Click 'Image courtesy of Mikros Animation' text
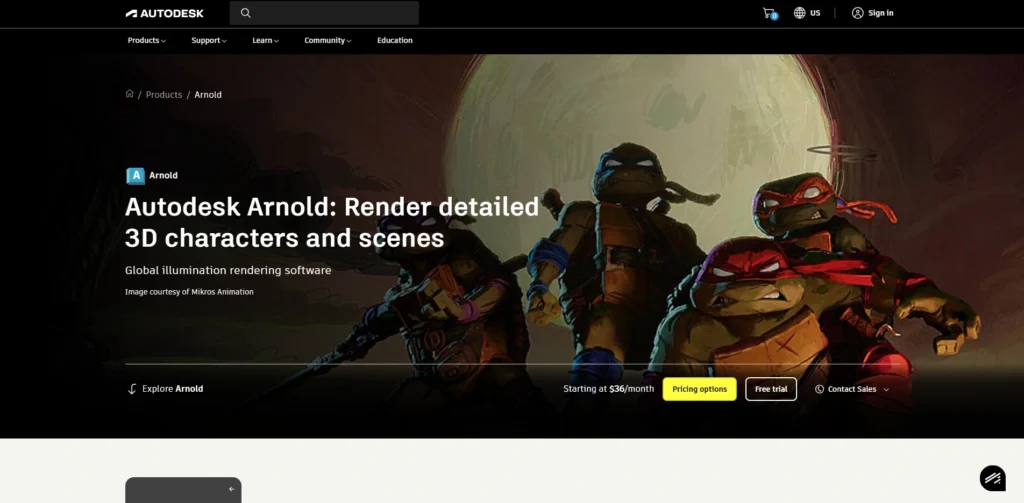This screenshot has width=1024, height=503. point(189,292)
